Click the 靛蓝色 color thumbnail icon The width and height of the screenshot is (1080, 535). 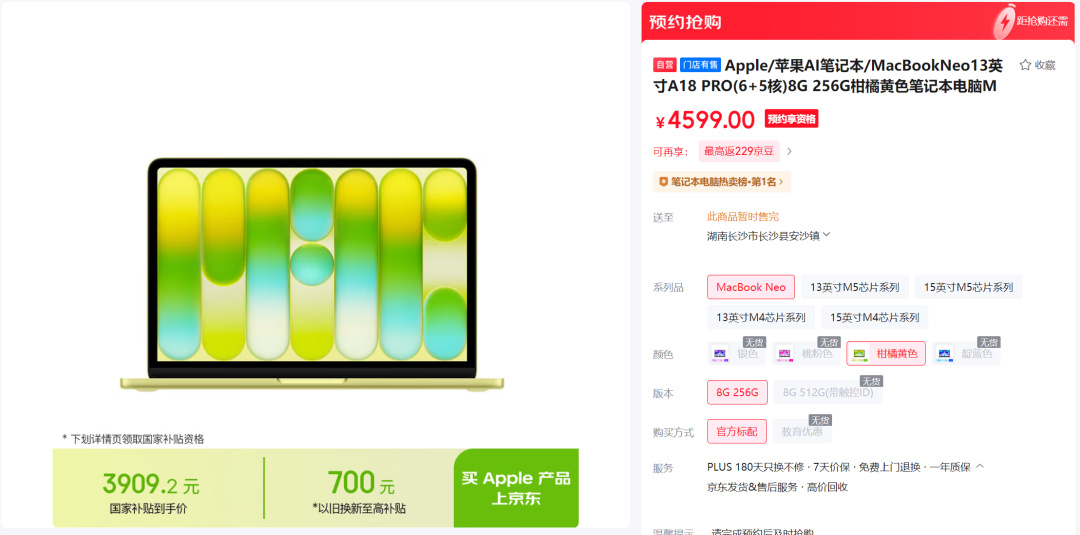pyautogui.click(x=944, y=354)
